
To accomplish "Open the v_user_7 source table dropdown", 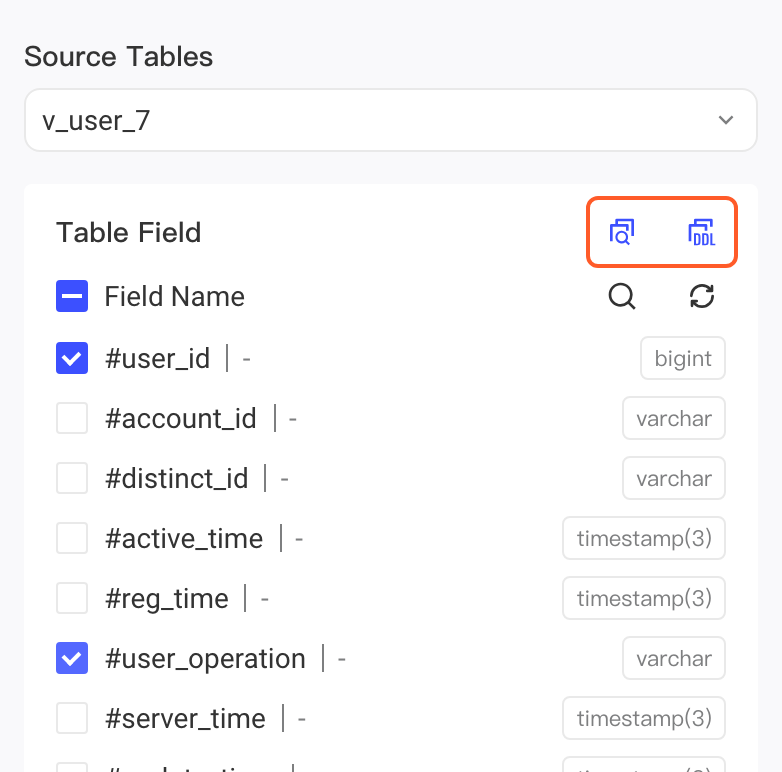I will pos(391,120).
